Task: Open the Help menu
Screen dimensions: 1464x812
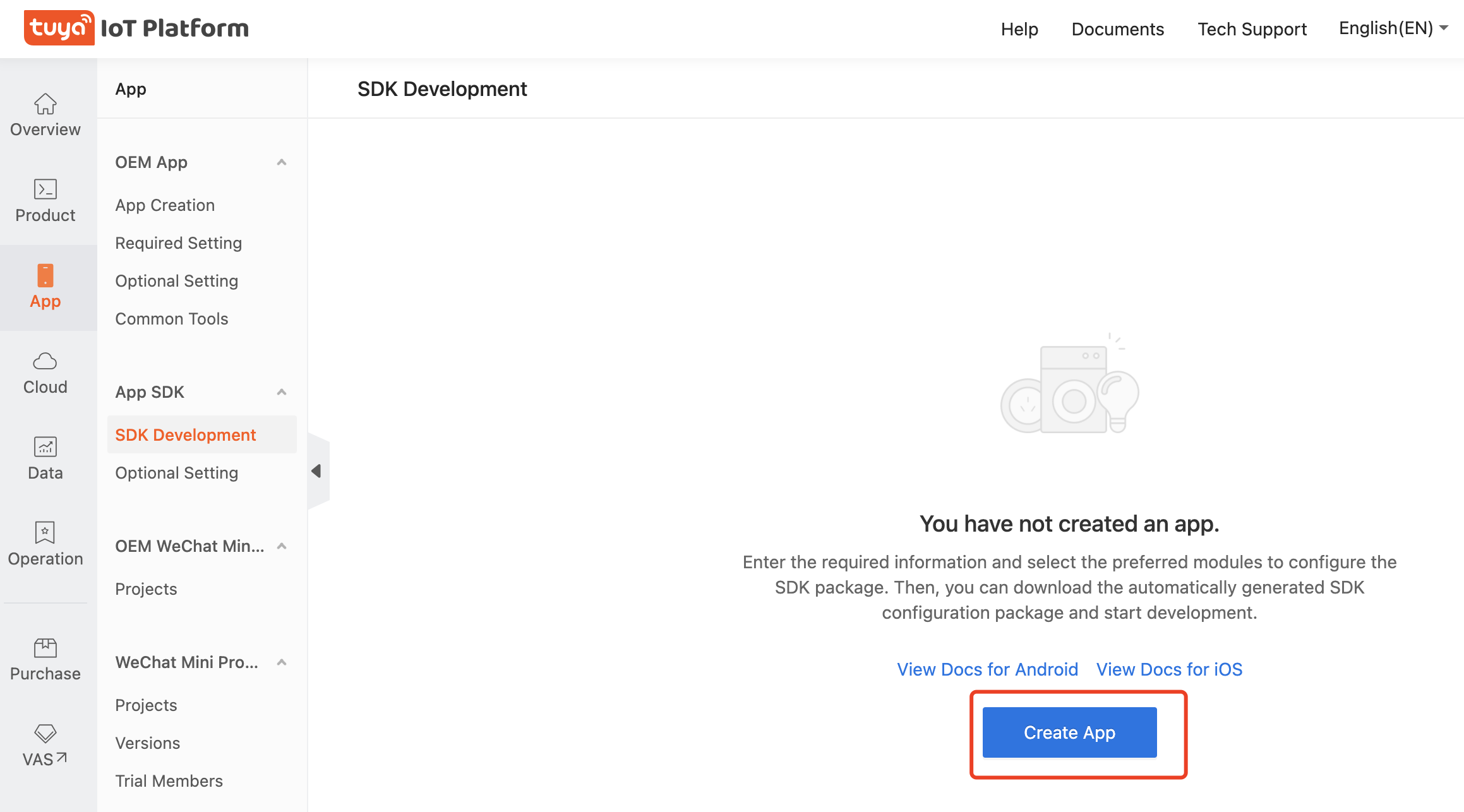Action: point(1019,29)
